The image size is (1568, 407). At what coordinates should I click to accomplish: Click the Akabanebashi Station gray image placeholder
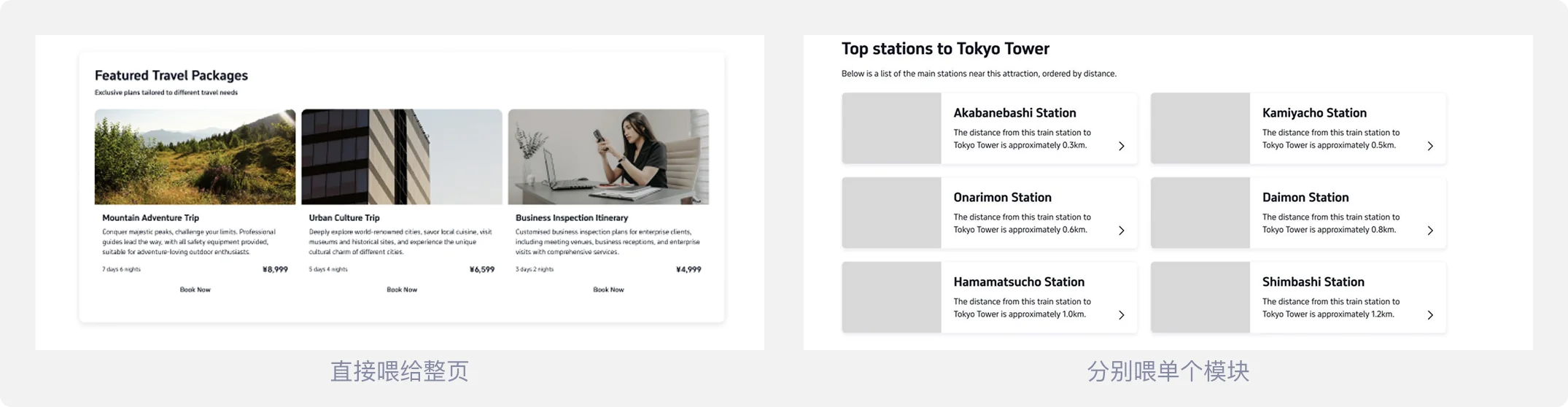tap(891, 128)
